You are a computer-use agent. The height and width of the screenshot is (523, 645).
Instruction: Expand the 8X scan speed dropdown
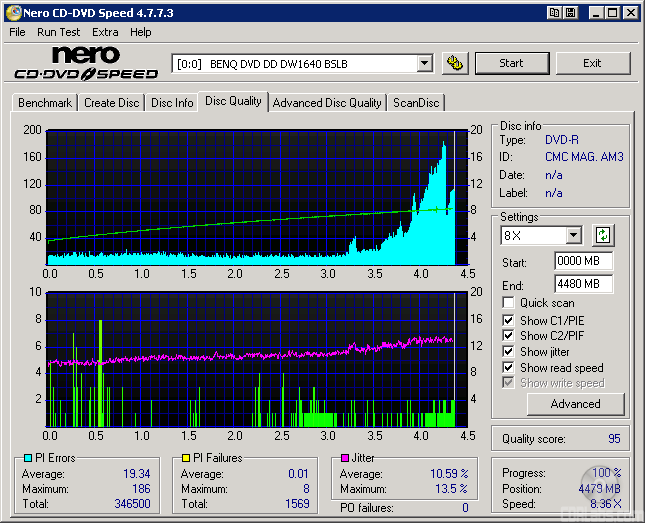pos(573,236)
